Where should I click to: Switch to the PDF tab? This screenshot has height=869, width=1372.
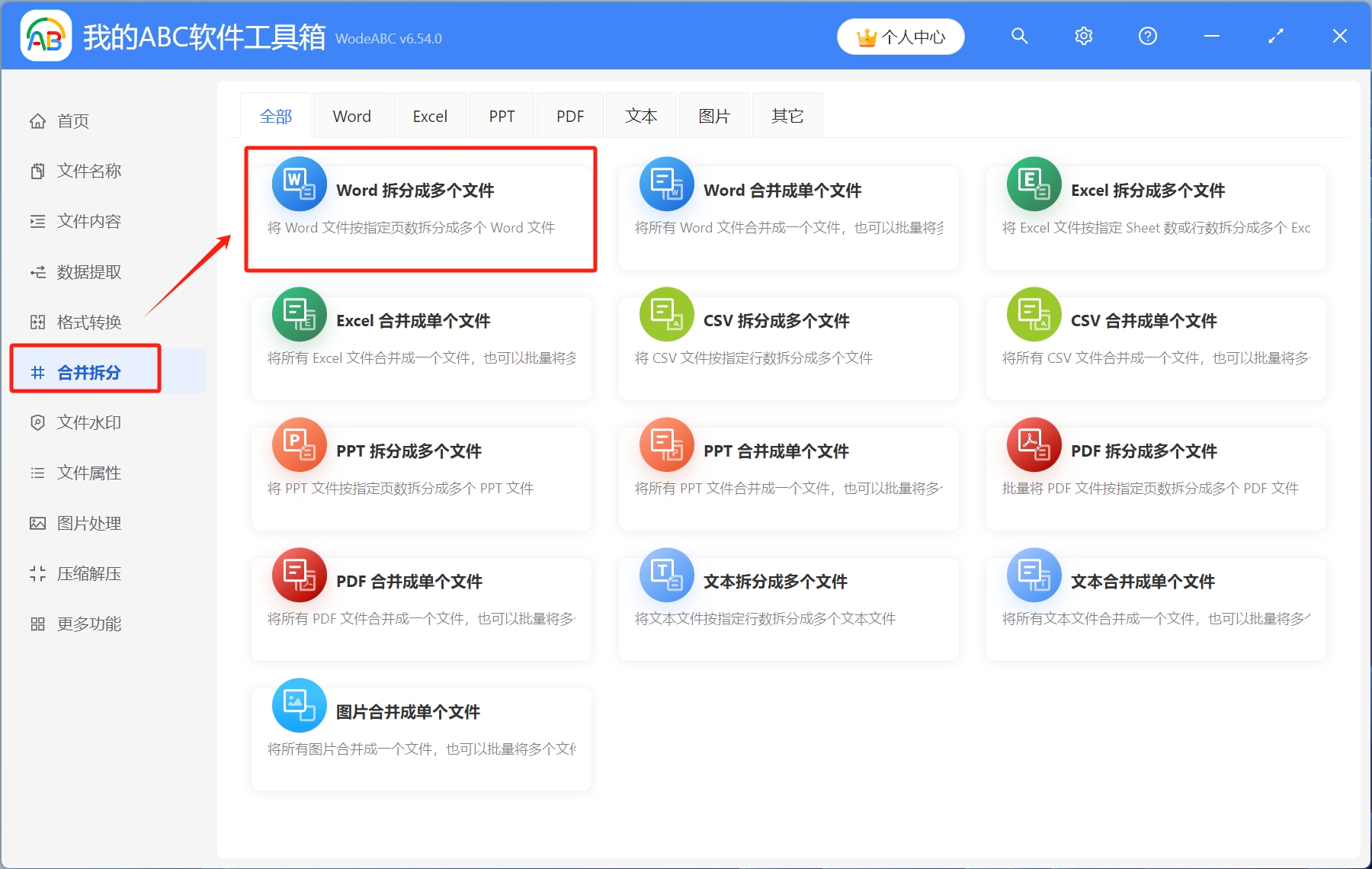tap(569, 115)
